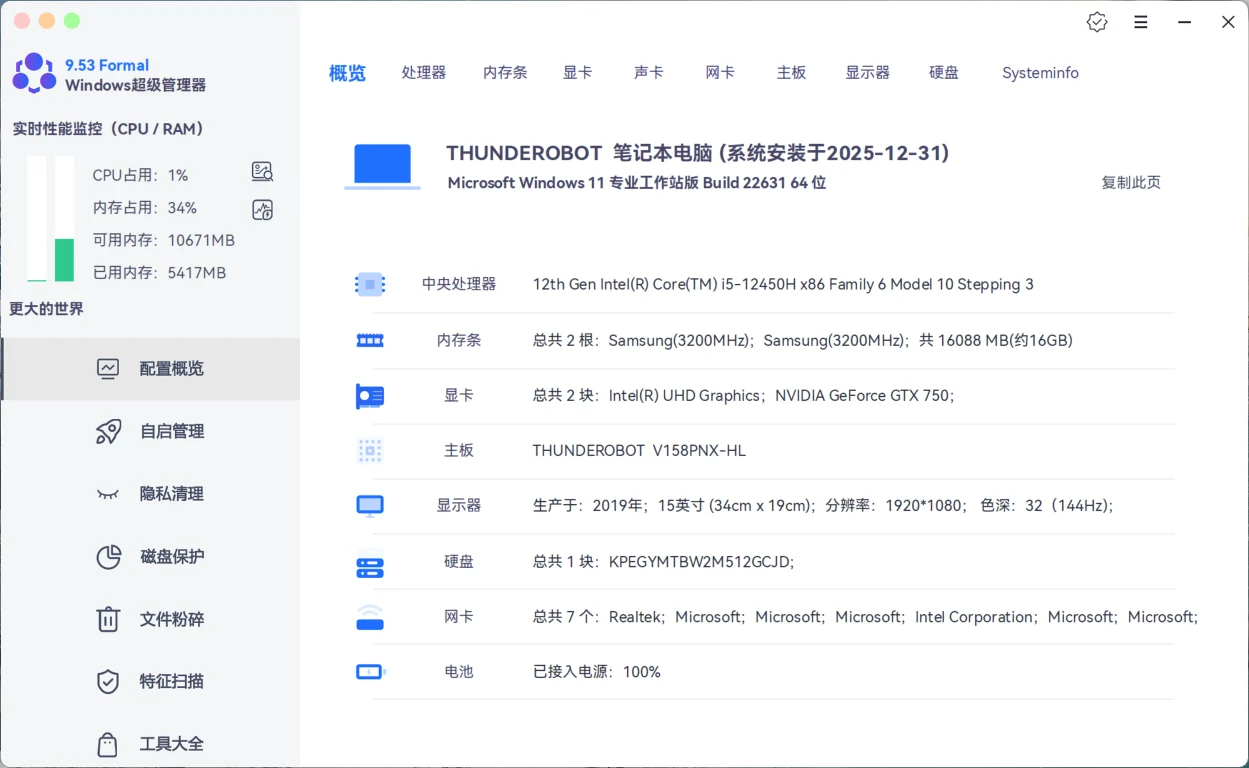Screen dimensions: 1249x768
Task: Open the hamburger menu at top right
Action: [1141, 22]
